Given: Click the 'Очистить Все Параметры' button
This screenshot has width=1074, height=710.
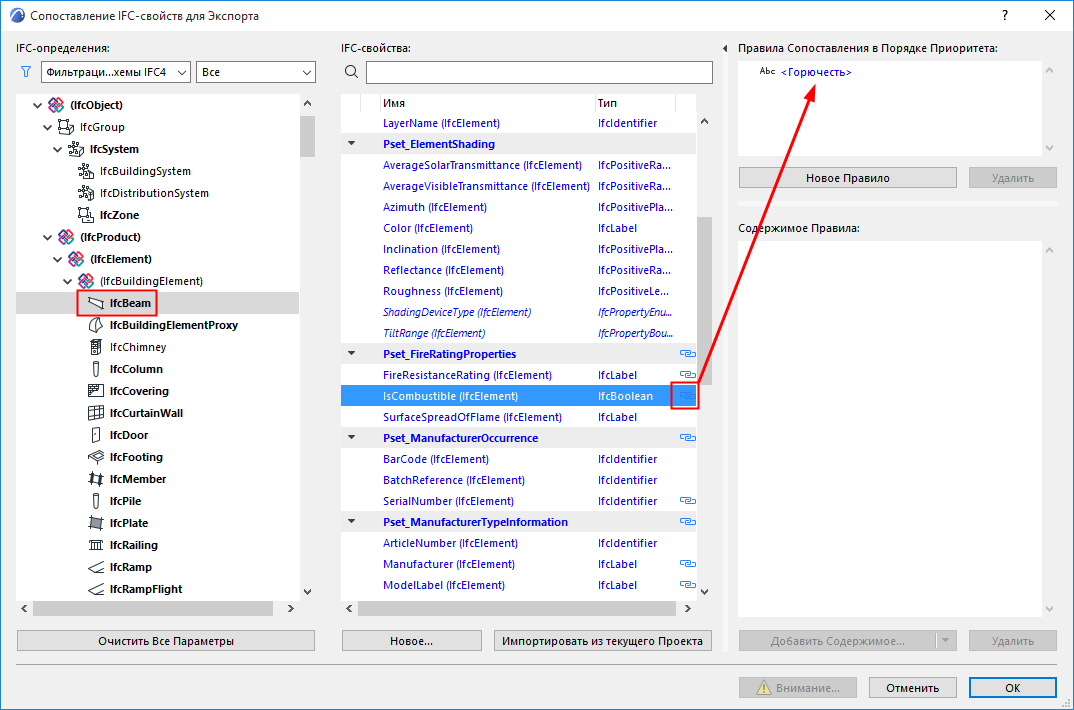Looking at the screenshot, I should (166, 641).
